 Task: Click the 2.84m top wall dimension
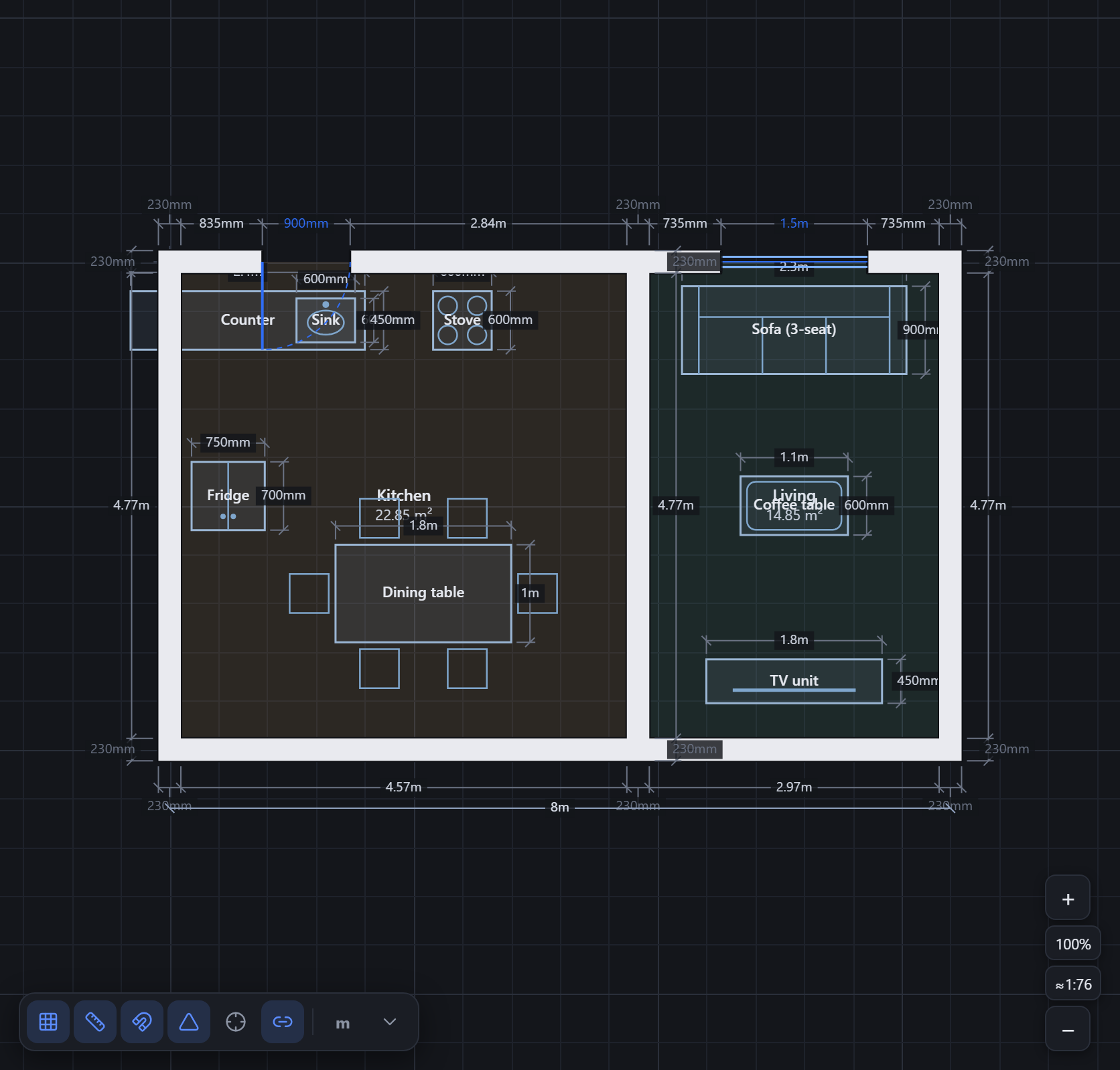488,224
